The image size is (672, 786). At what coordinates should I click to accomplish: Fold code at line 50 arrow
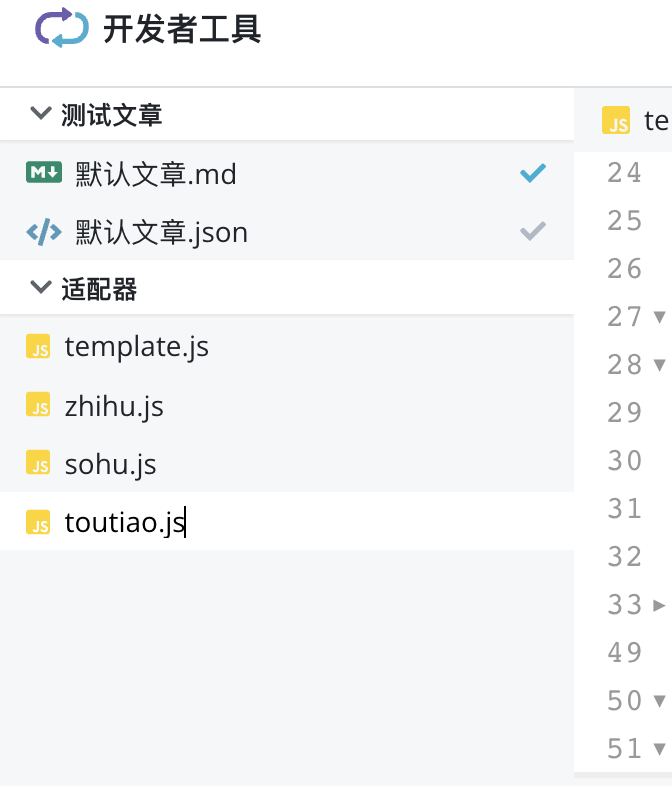point(659,701)
